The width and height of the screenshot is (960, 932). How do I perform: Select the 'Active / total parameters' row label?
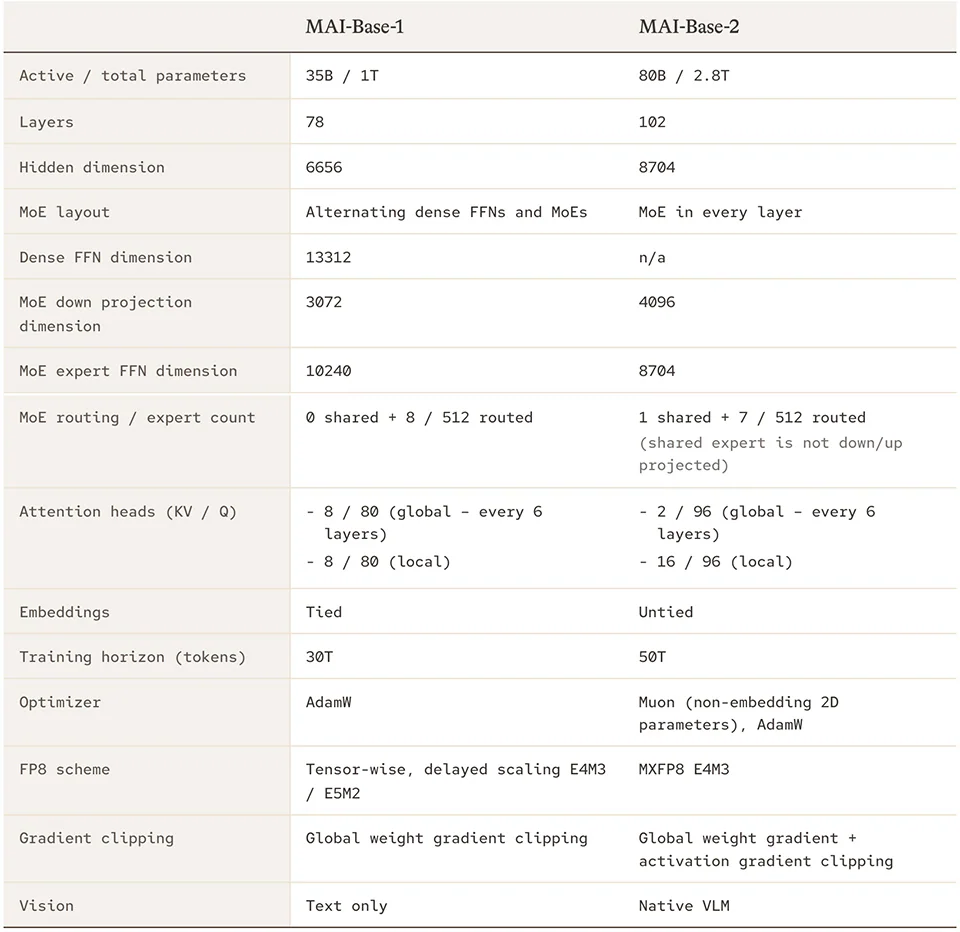coord(132,76)
